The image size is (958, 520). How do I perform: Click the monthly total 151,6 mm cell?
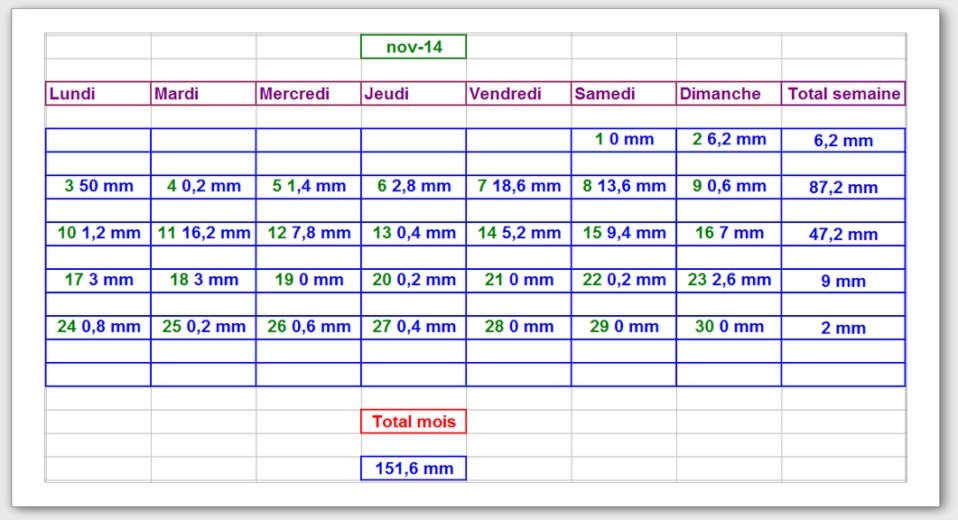pos(413,468)
